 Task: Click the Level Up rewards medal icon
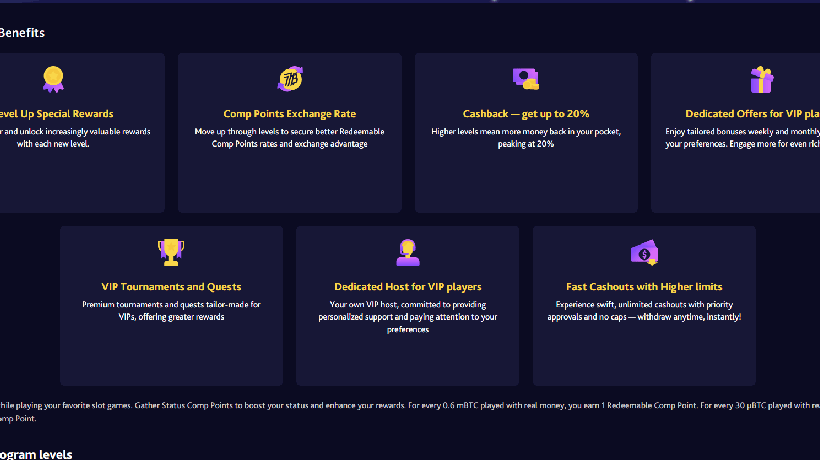(53, 78)
